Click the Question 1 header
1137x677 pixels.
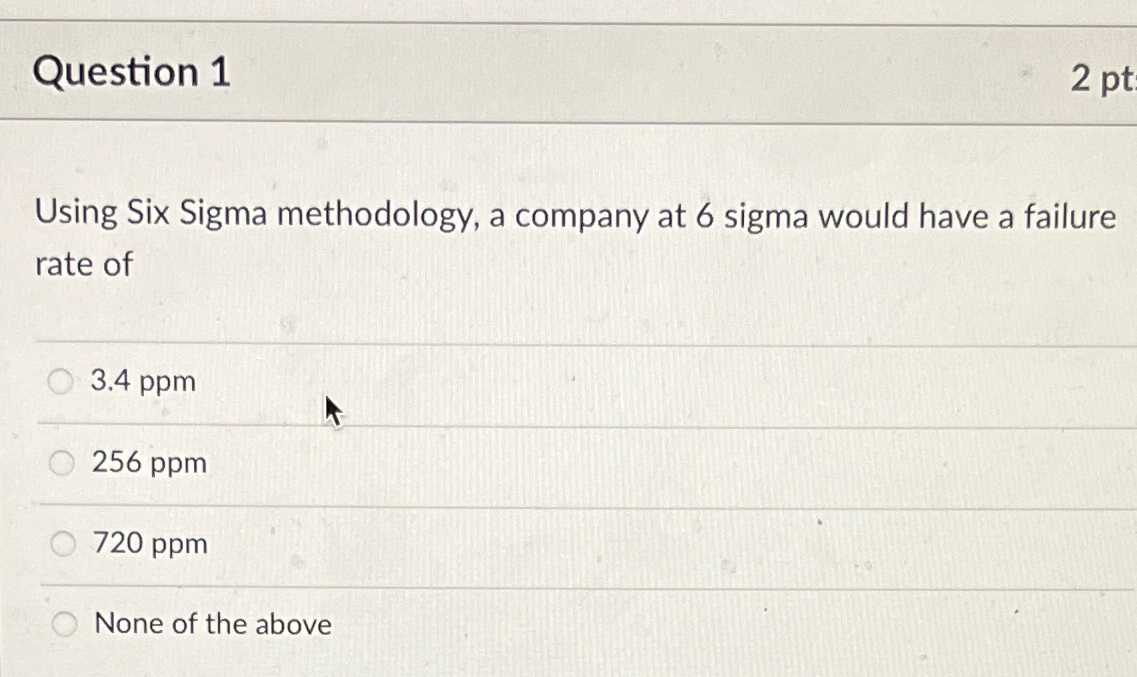click(132, 73)
